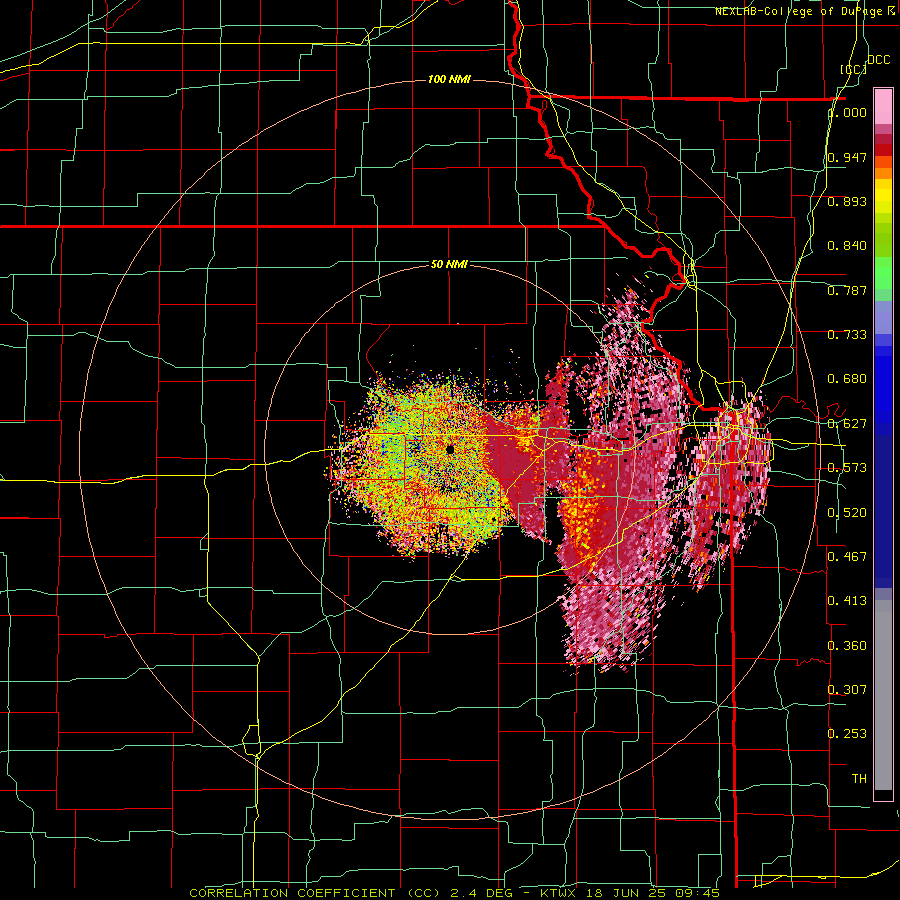Click the black KTWX radar site dot
Viewport: 900px width, 900px height.
pyautogui.click(x=450, y=449)
